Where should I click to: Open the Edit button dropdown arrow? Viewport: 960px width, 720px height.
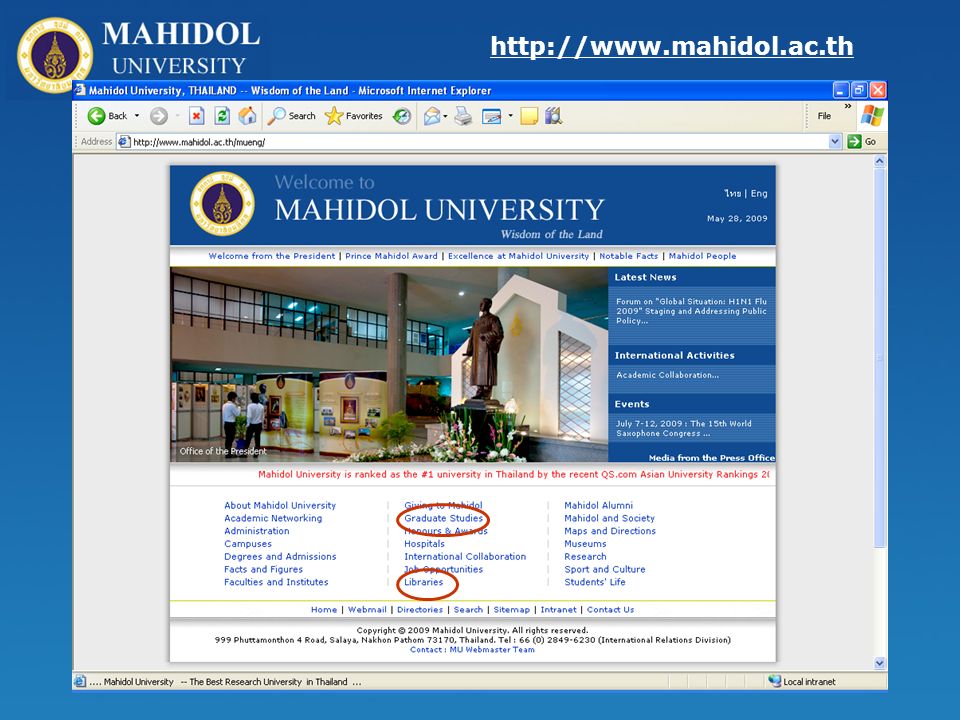(x=510, y=116)
